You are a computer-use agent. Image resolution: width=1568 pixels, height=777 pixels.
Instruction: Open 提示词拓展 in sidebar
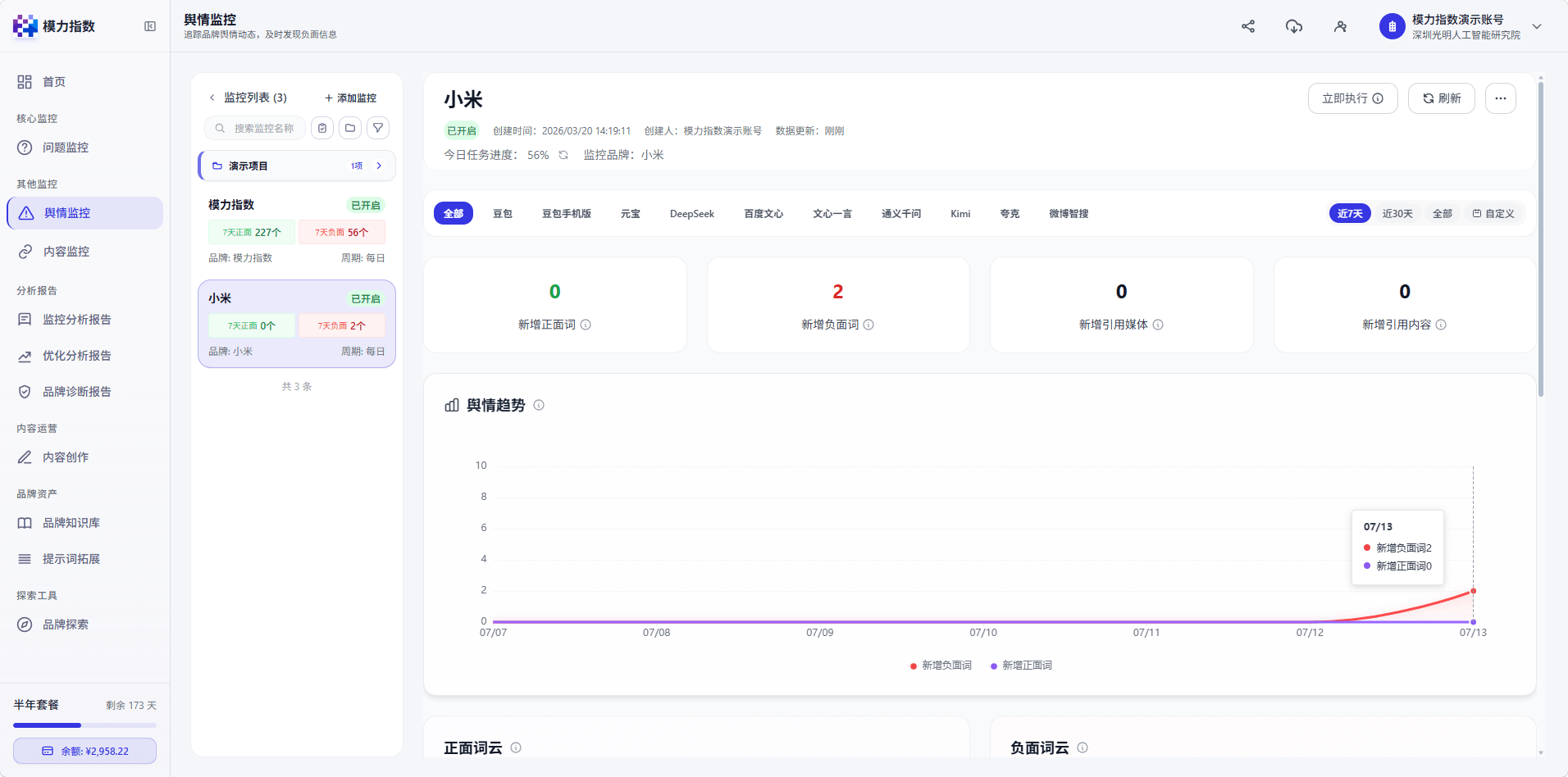85,559
